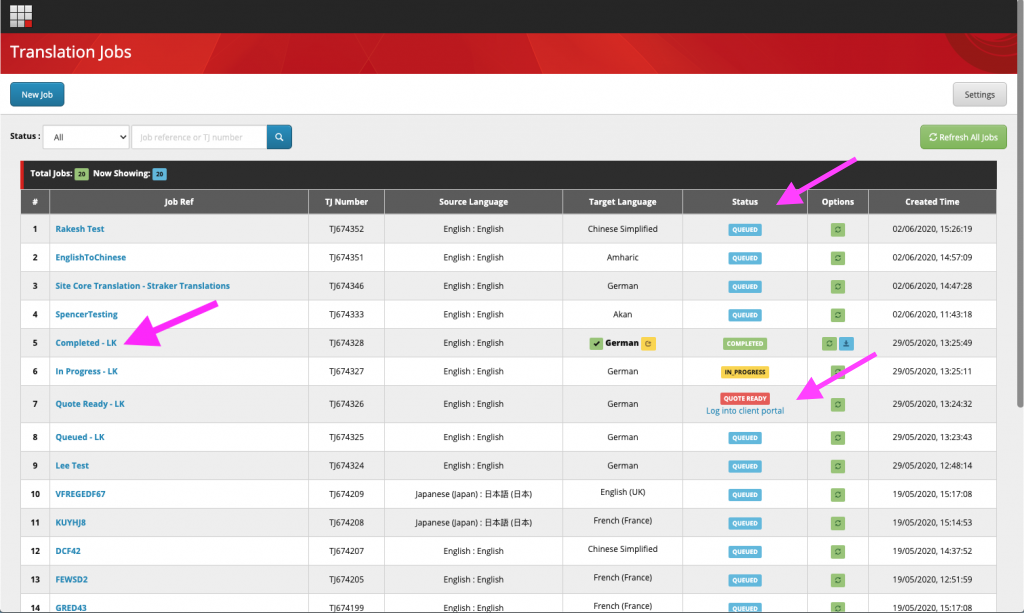Refresh the Completed - LK job
The image size is (1024, 613).
click(x=829, y=343)
